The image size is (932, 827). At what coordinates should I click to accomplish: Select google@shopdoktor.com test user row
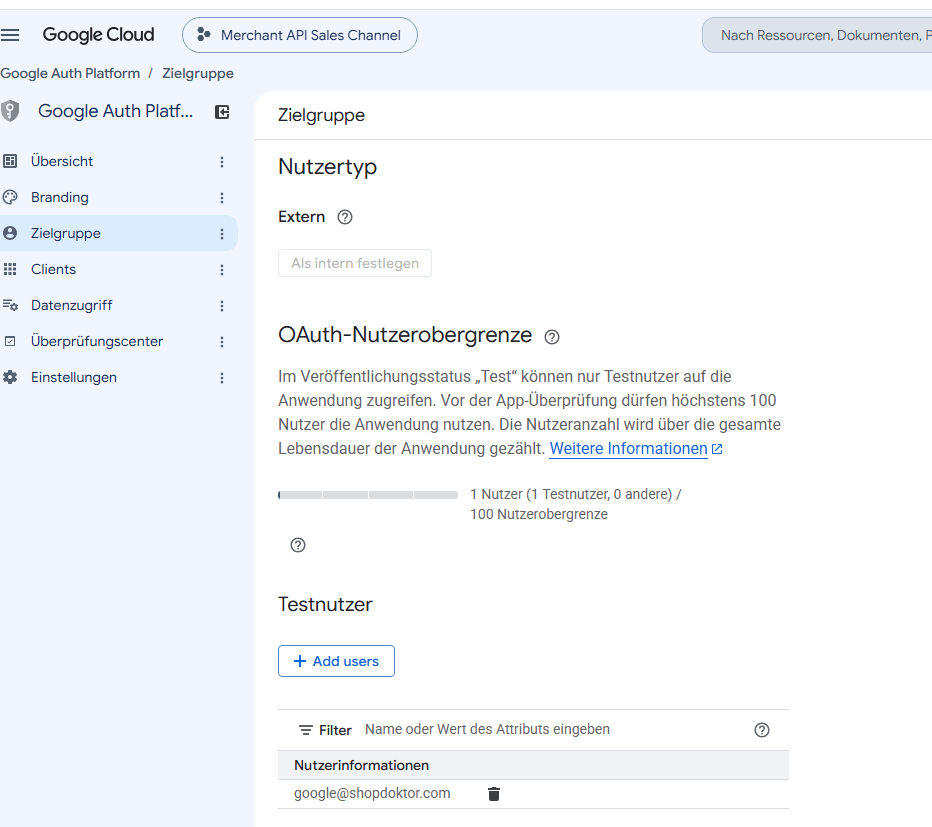click(x=533, y=794)
